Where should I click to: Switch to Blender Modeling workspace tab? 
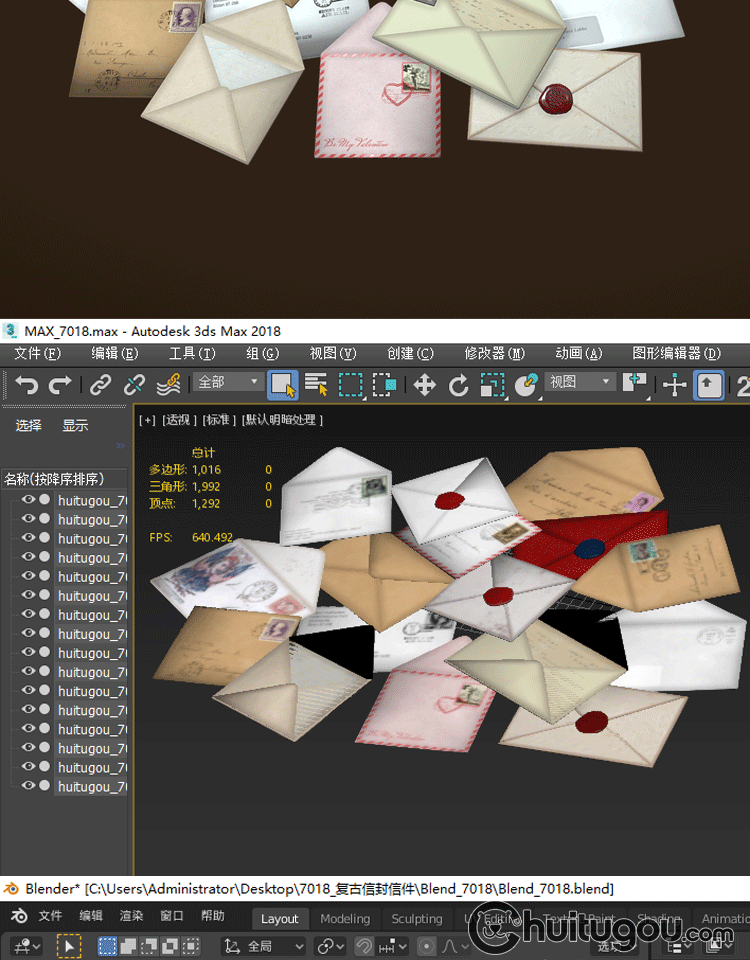point(345,918)
